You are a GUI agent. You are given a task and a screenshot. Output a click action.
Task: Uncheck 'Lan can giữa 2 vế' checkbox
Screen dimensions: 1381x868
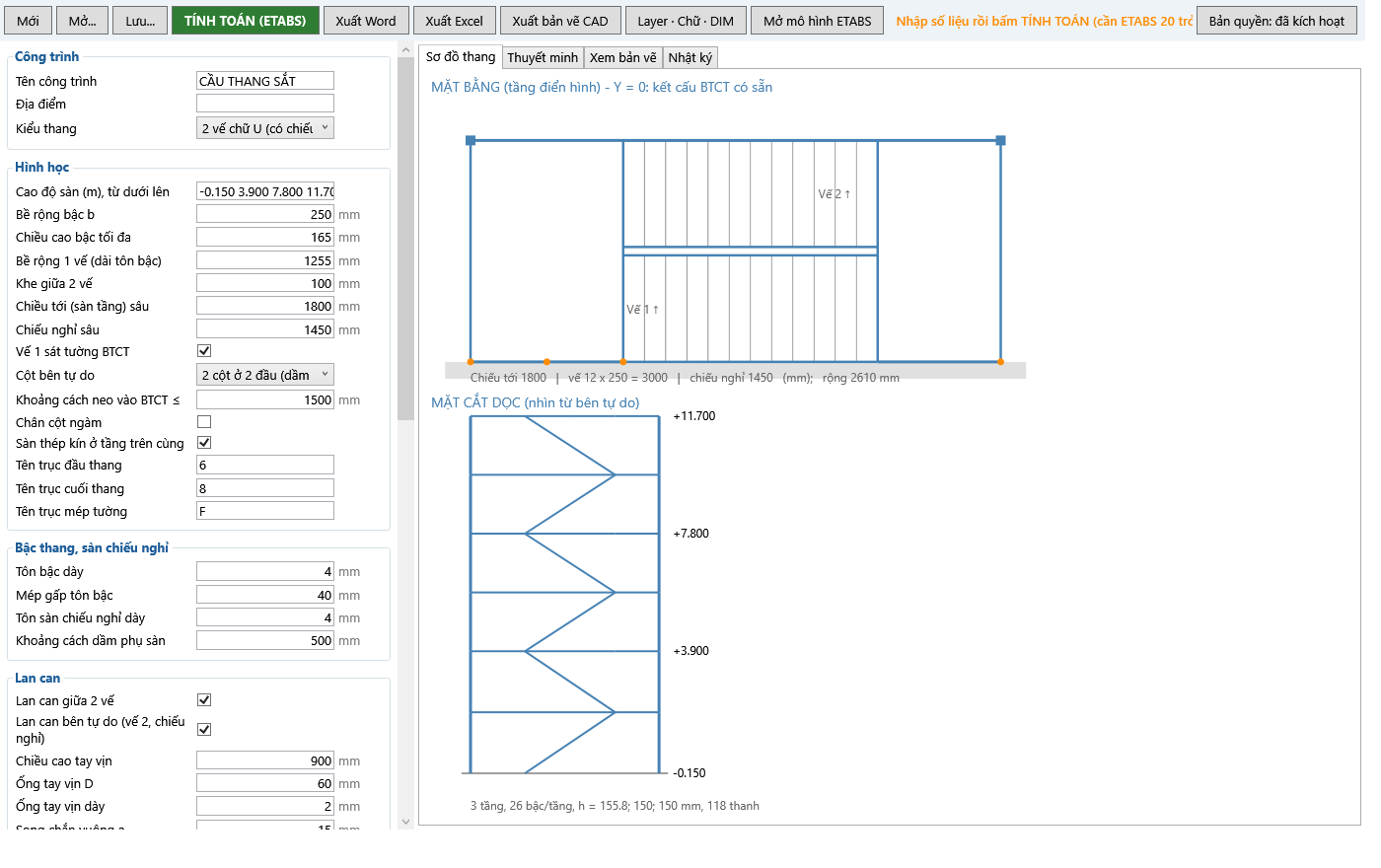(204, 700)
